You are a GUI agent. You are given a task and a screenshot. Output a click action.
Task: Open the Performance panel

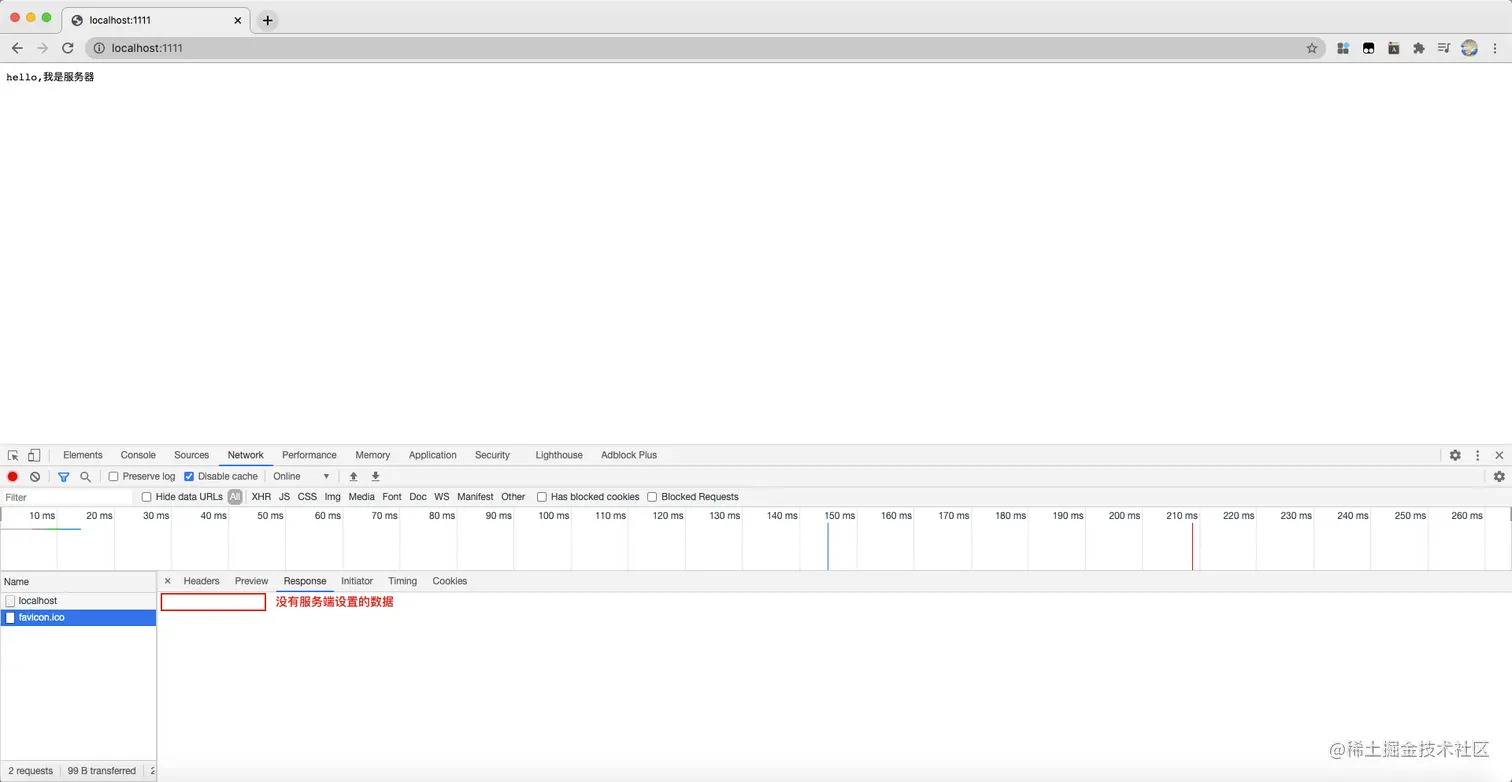pos(309,455)
